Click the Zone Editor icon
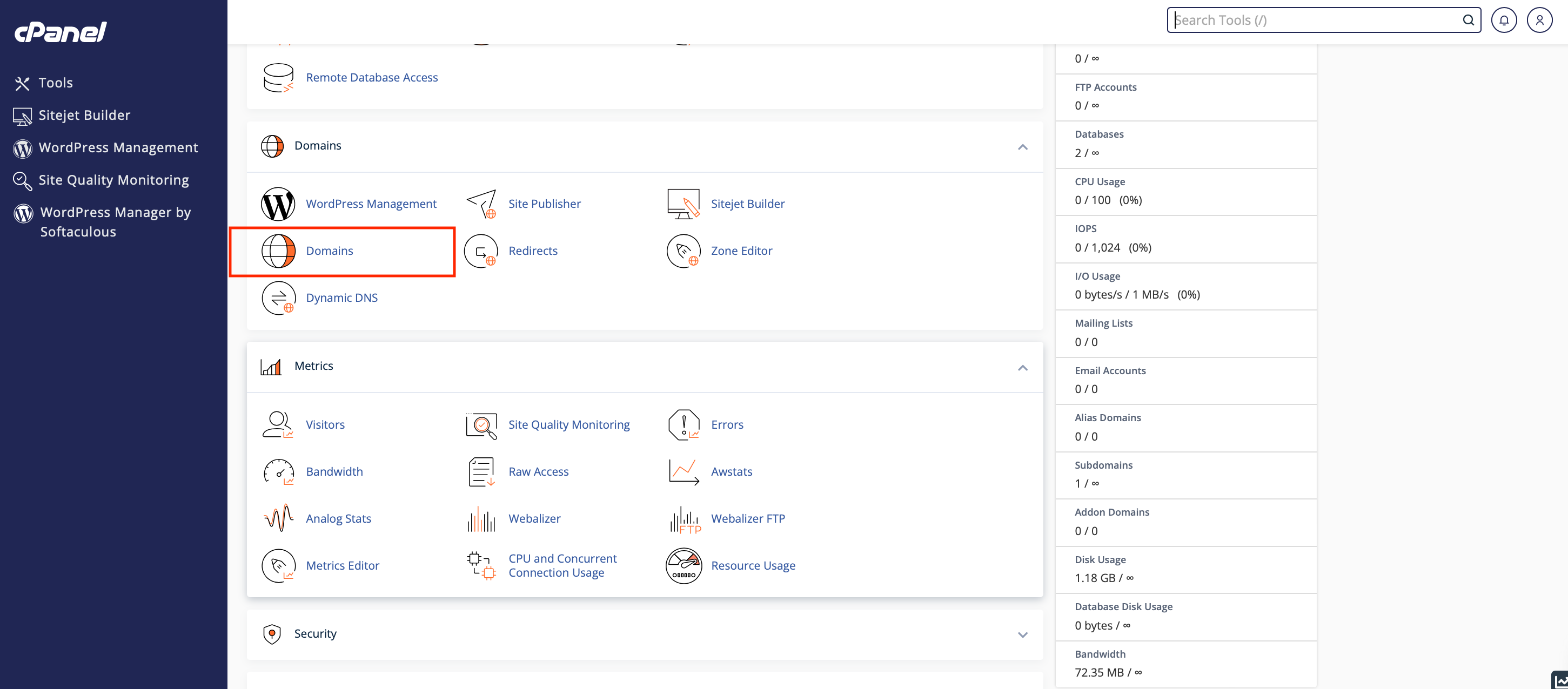 pyautogui.click(x=684, y=251)
